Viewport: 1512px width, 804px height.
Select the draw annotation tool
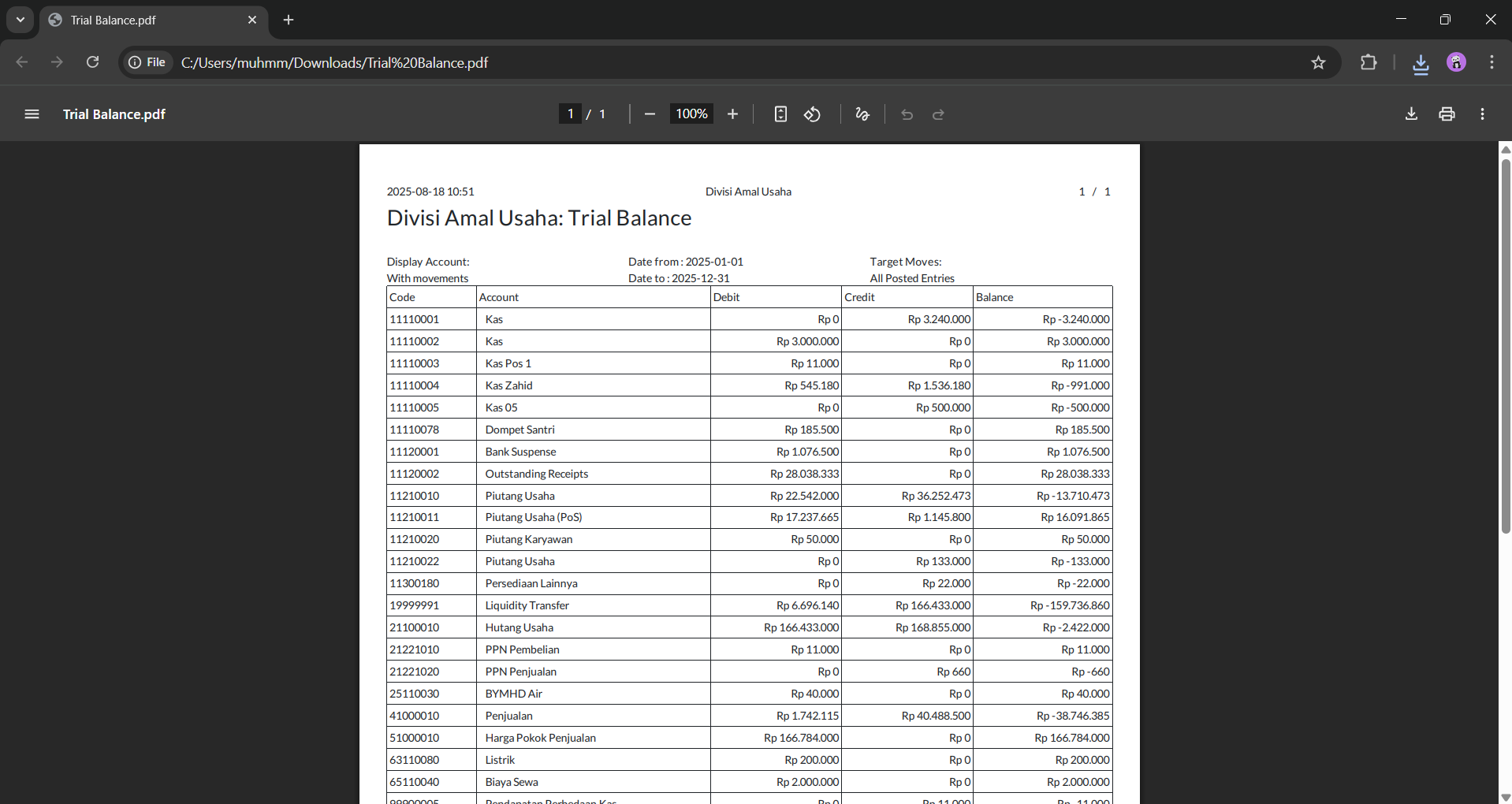point(862,114)
